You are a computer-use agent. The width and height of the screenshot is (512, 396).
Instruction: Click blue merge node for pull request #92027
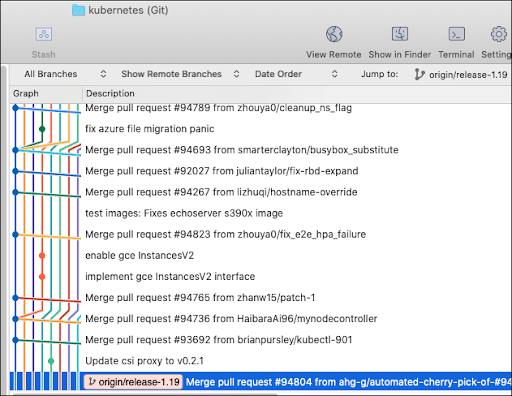(15, 171)
